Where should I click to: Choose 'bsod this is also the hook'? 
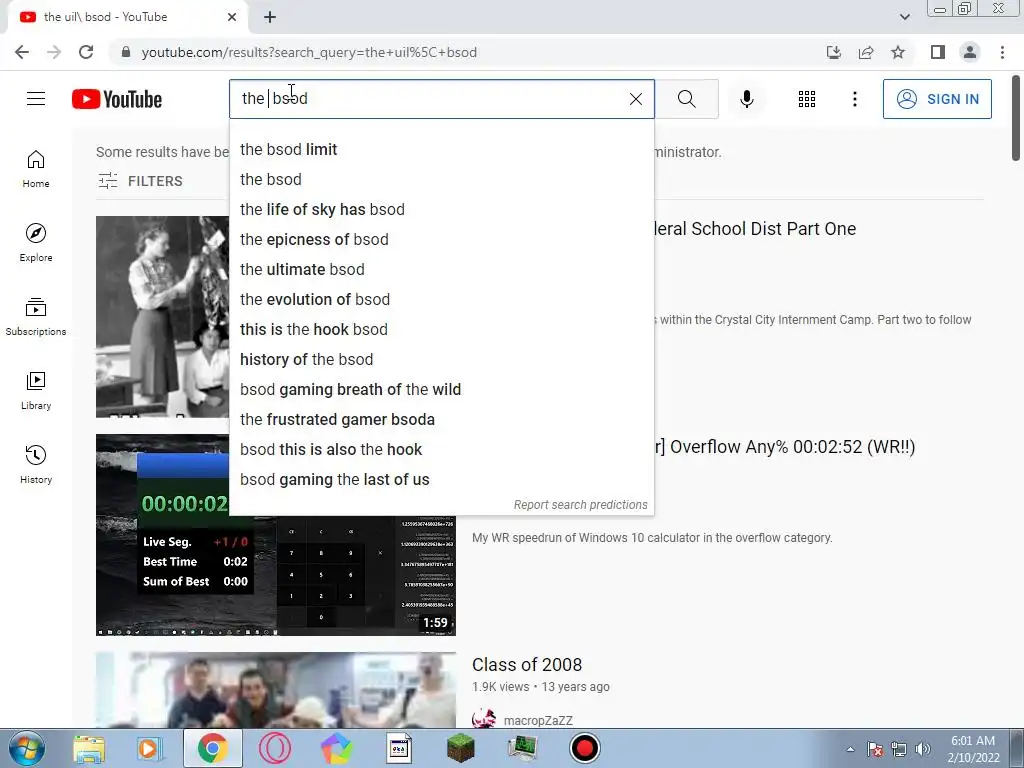click(x=441, y=450)
